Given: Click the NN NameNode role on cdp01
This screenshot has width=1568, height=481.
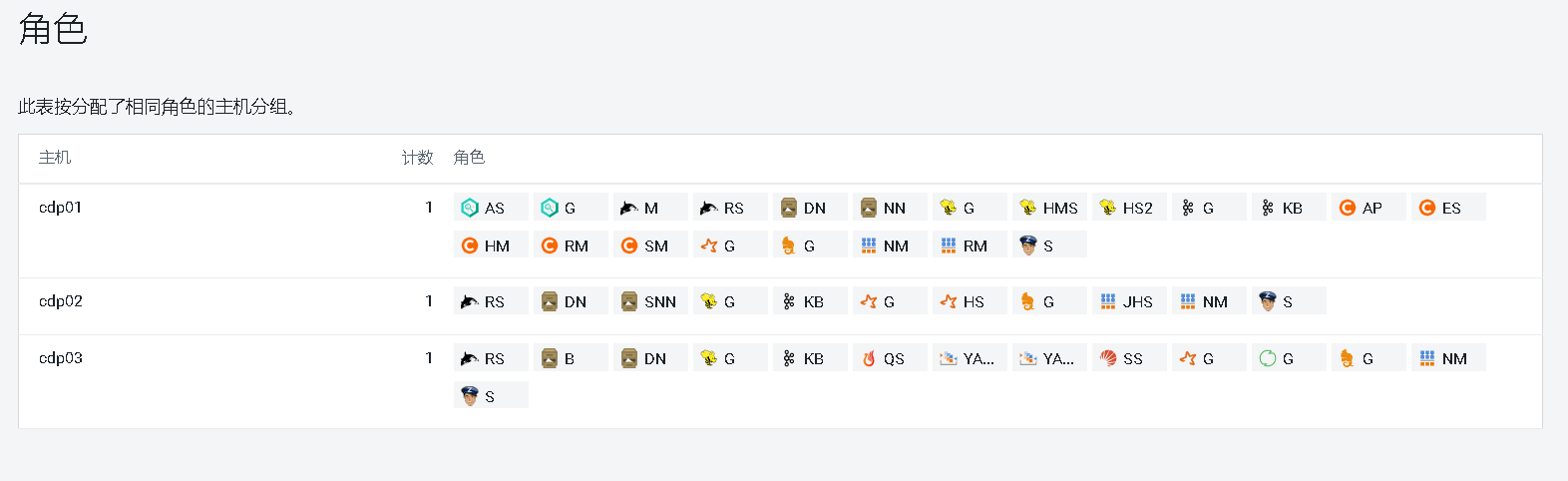Looking at the screenshot, I should pyautogui.click(x=889, y=208).
